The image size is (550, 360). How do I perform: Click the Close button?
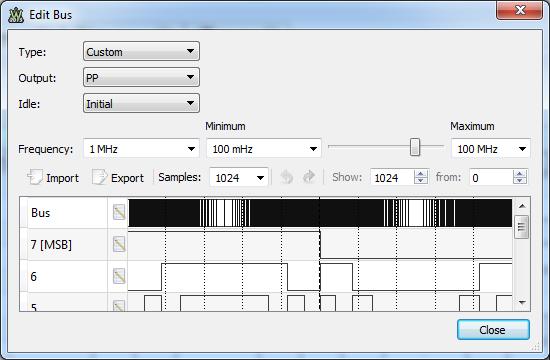(493, 329)
